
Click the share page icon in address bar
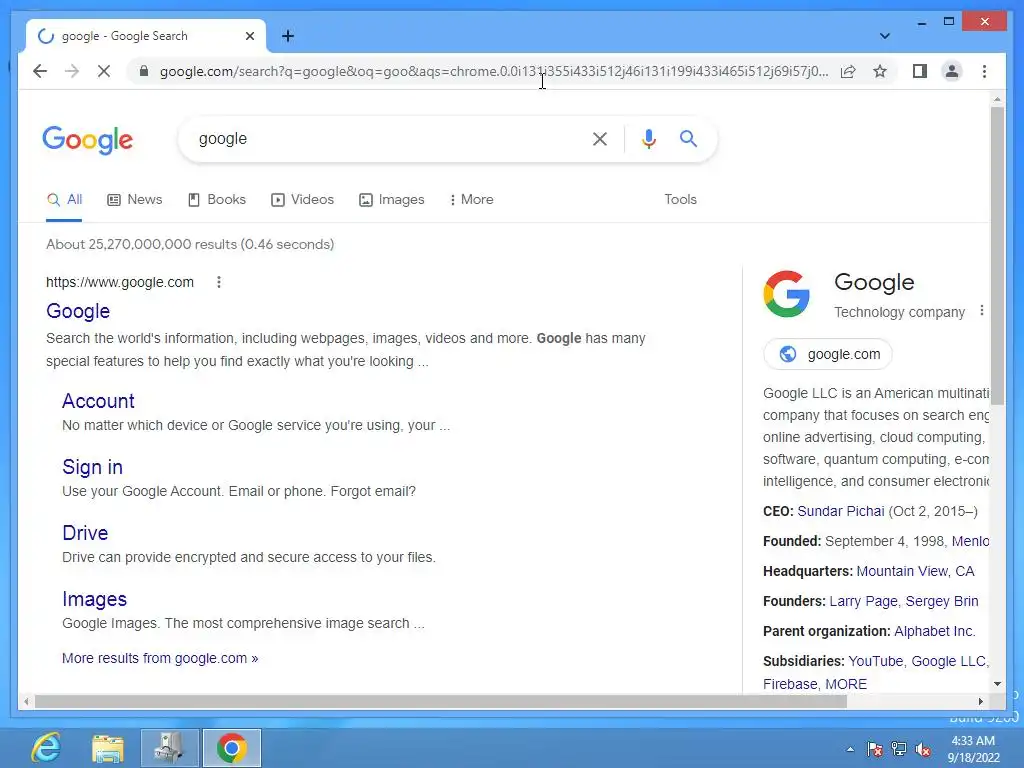tap(848, 71)
